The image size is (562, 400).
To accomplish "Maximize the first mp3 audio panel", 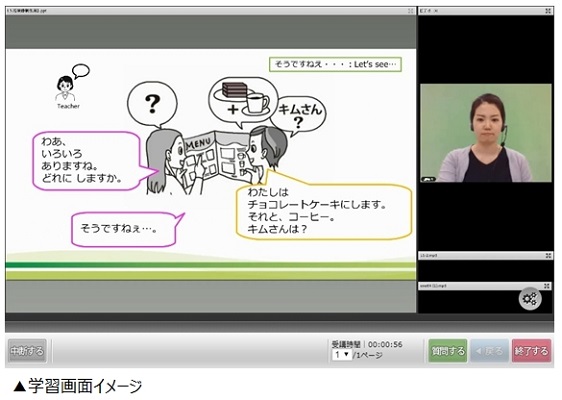I will (548, 256).
